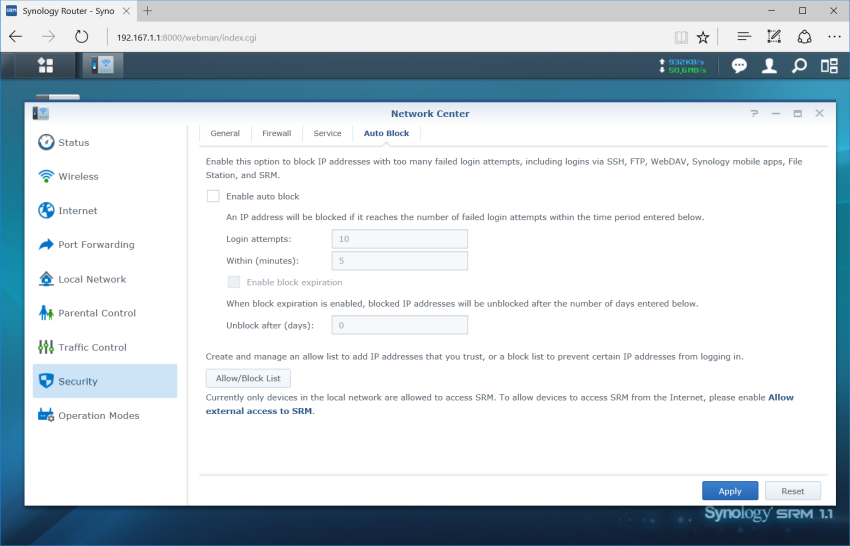
Task: Open the user options person icon
Action: 769,66
